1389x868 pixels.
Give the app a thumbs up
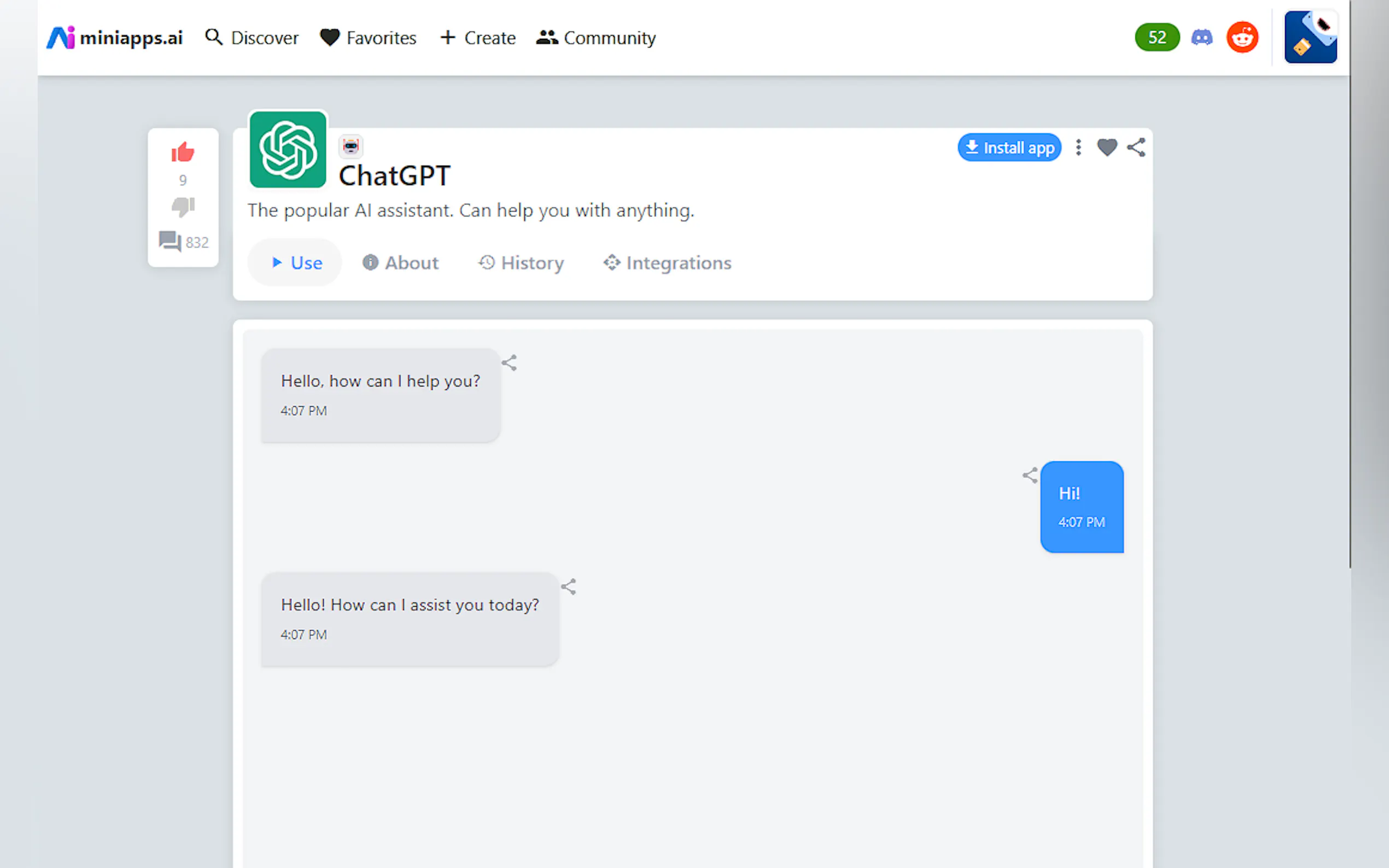tap(183, 152)
